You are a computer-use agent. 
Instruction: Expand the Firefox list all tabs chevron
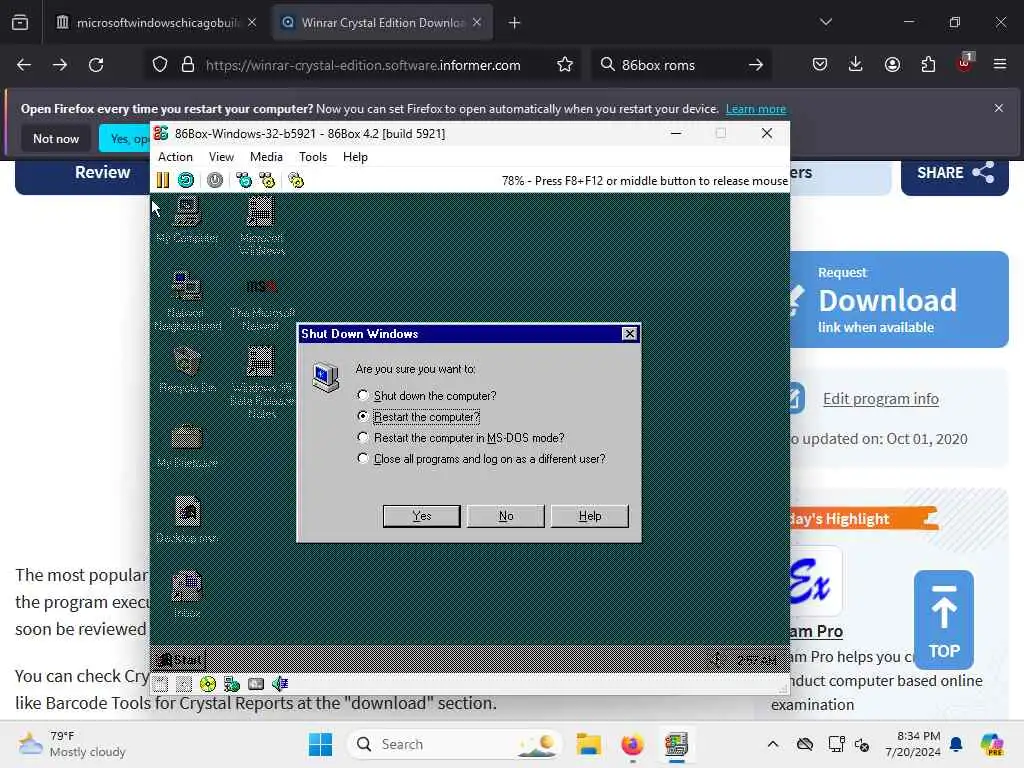(826, 22)
